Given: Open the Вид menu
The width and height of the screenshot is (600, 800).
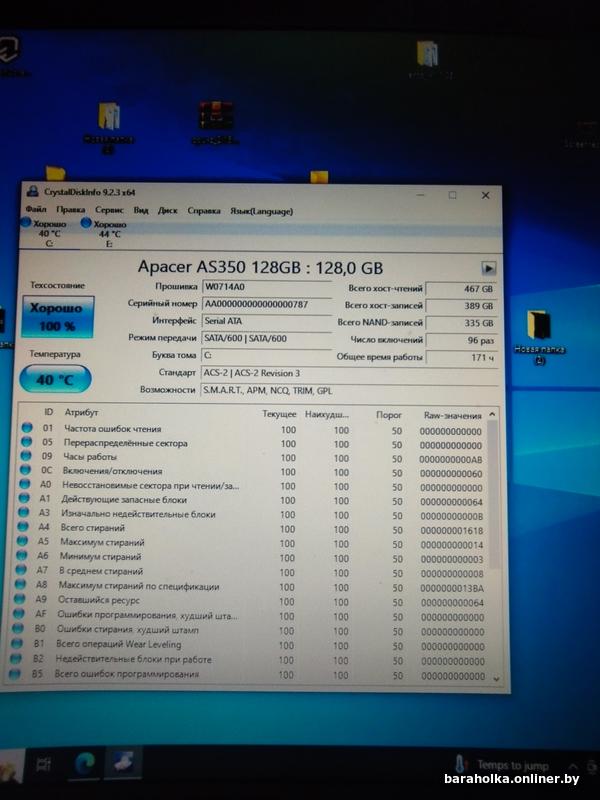Looking at the screenshot, I should pyautogui.click(x=141, y=210).
